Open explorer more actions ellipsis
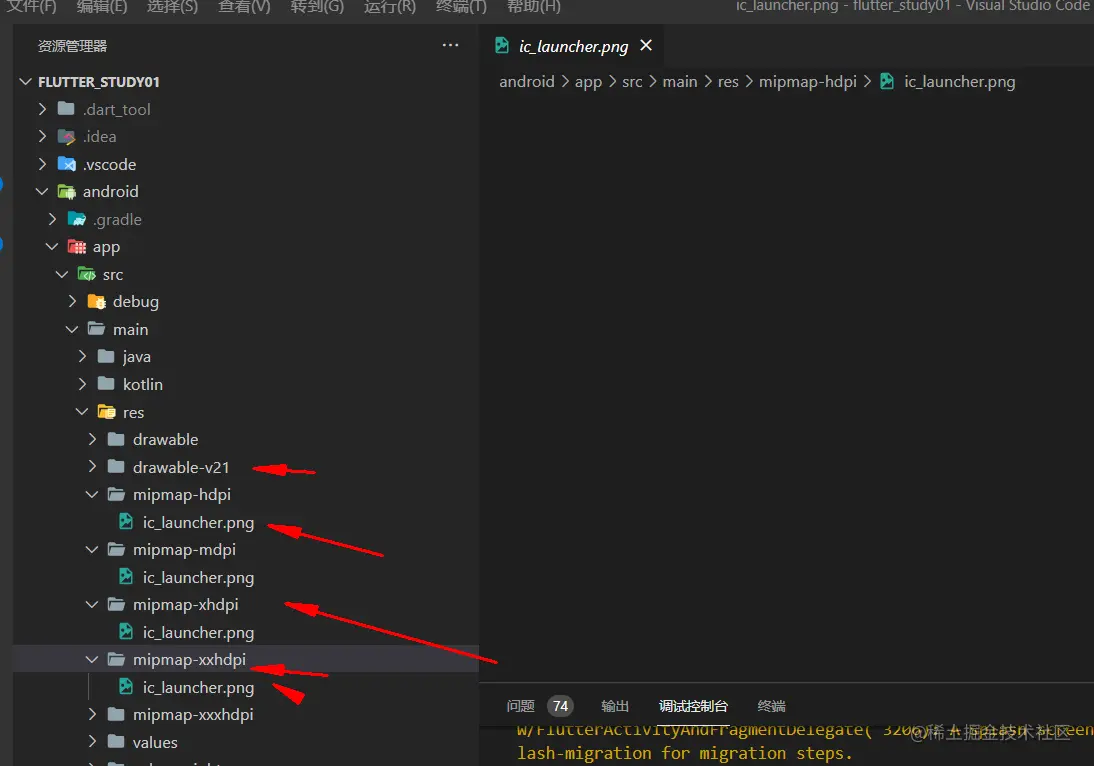 pyautogui.click(x=451, y=45)
